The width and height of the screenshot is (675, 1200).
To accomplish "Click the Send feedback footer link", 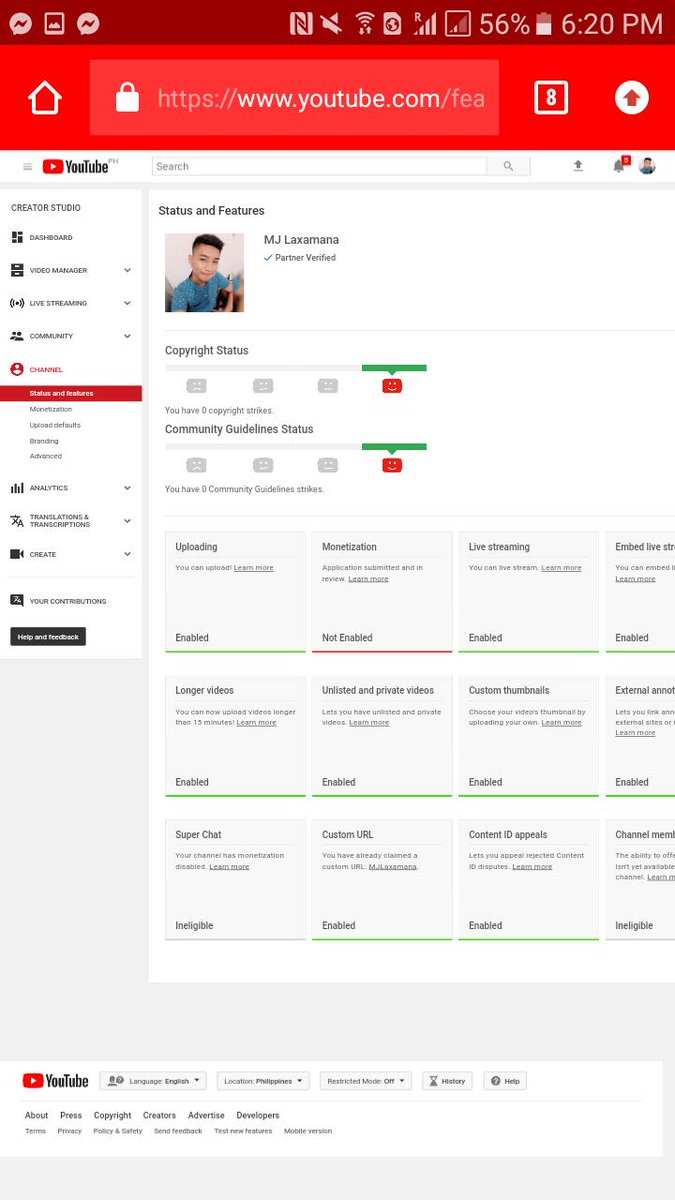I will point(178,1131).
